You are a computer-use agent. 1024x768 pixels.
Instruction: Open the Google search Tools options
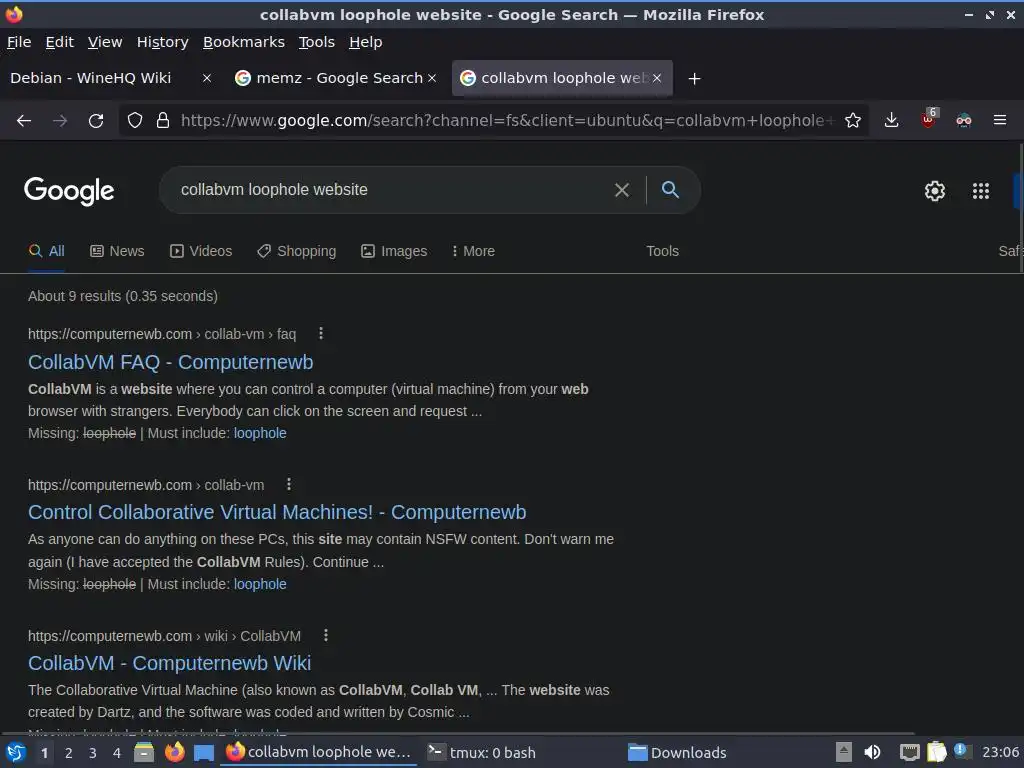(662, 251)
